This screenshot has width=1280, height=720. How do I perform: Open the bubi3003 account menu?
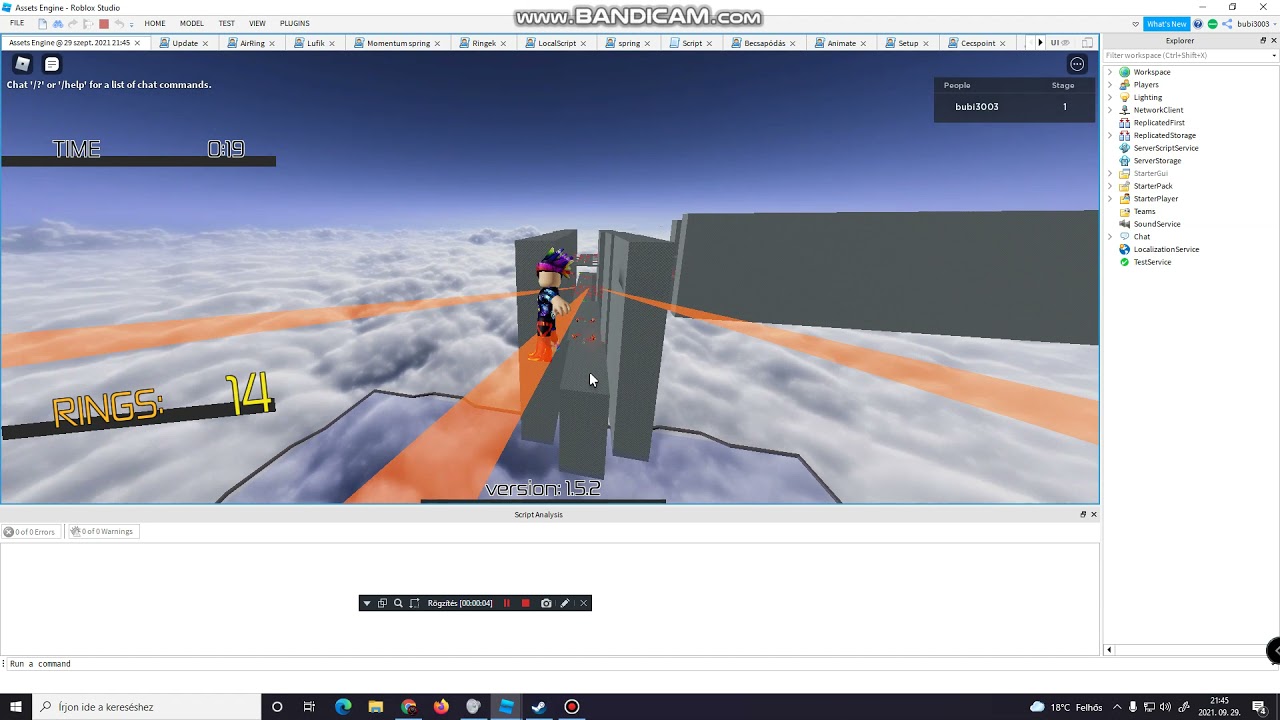(1257, 24)
